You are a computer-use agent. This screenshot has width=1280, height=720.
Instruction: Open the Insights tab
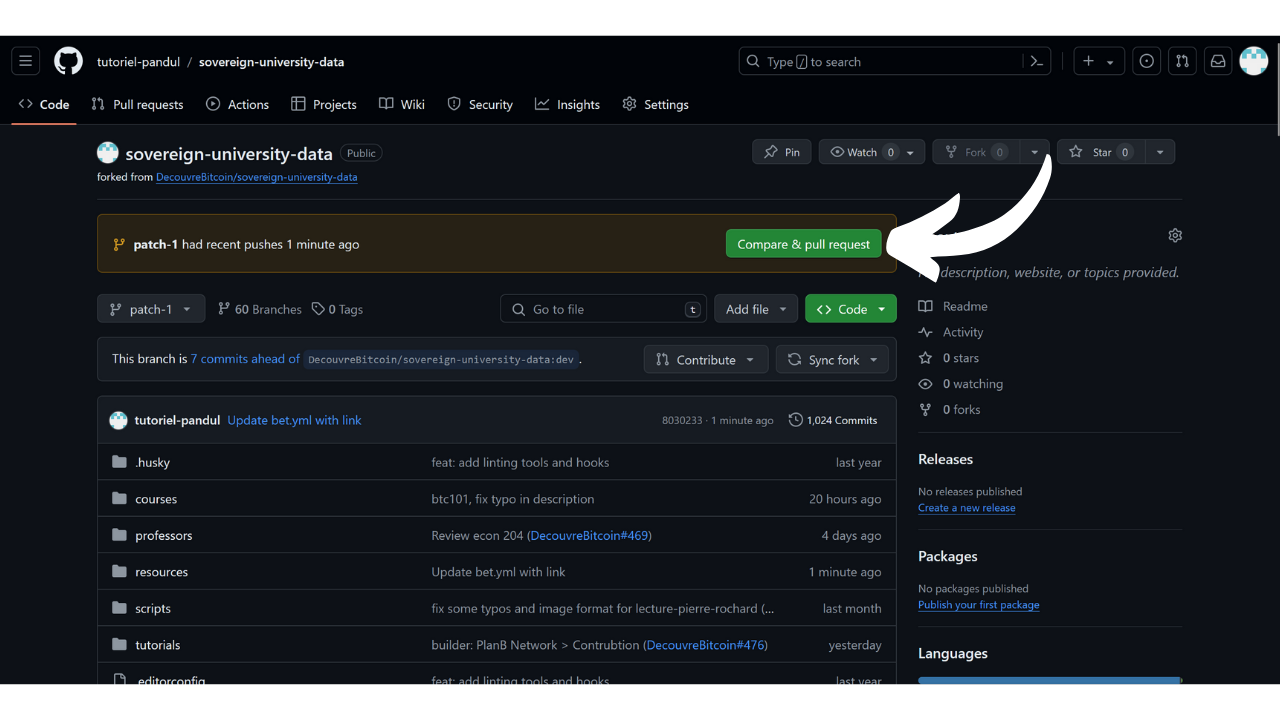[567, 104]
